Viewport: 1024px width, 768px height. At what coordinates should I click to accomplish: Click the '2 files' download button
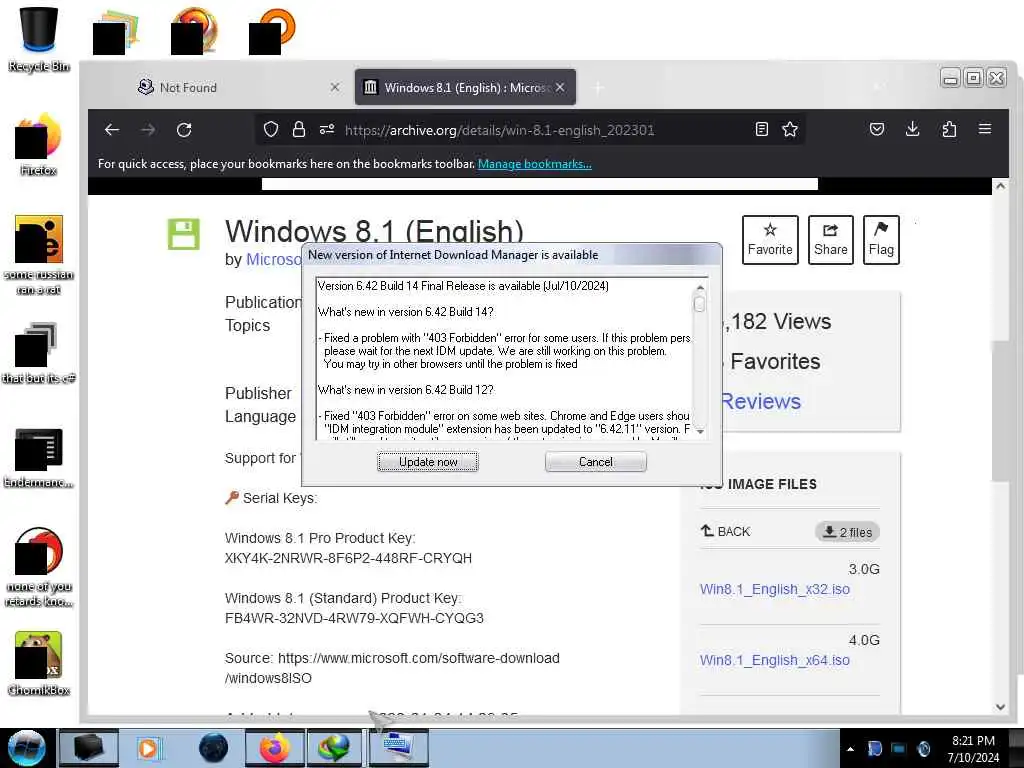tap(847, 532)
